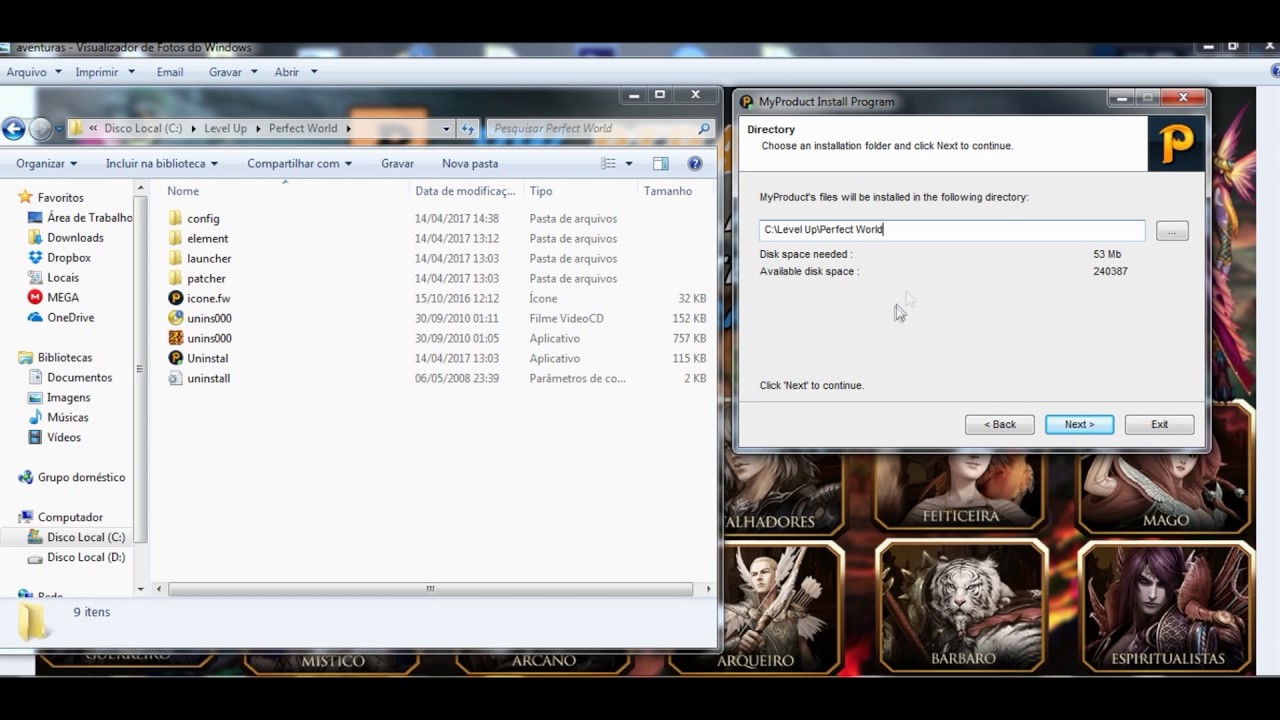Screen dimensions: 1280x720
Task: Open the Organizar dropdown in Explorer
Action: tap(46, 163)
